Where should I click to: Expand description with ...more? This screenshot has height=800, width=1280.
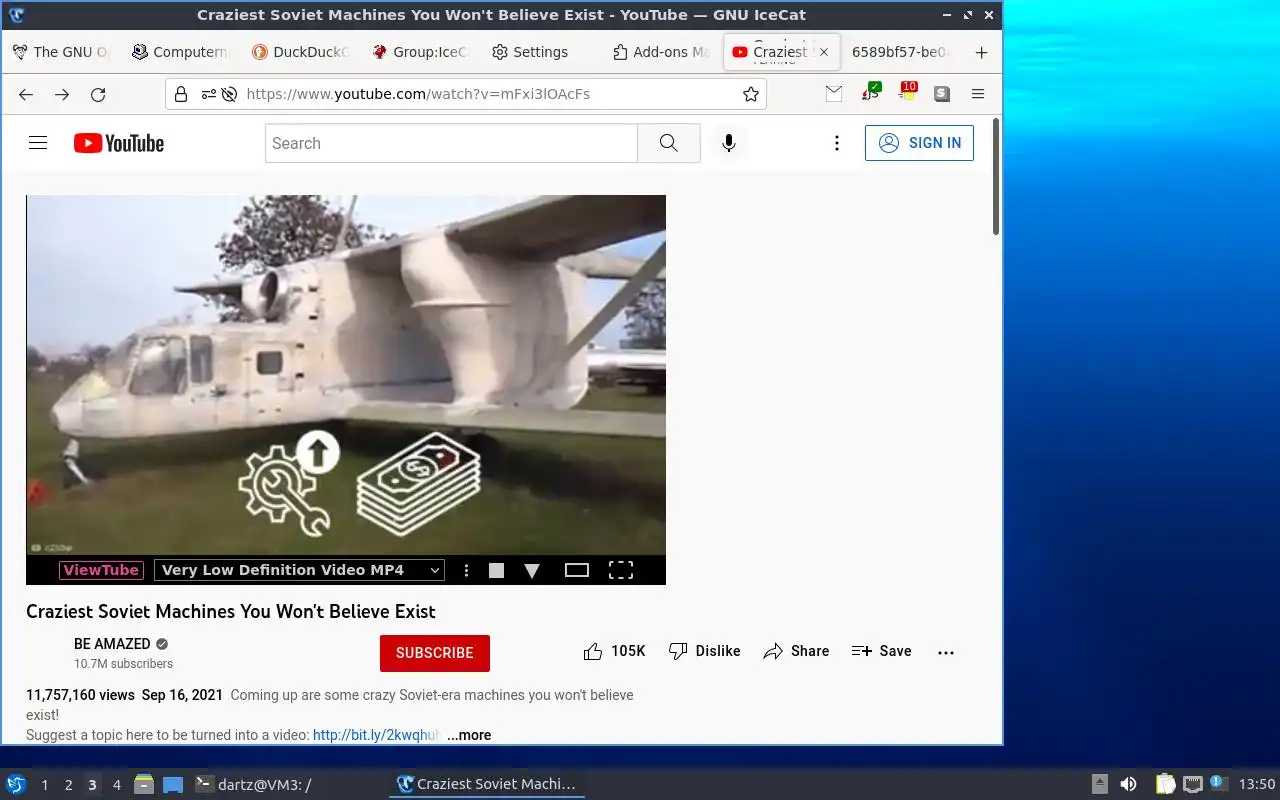tap(469, 735)
